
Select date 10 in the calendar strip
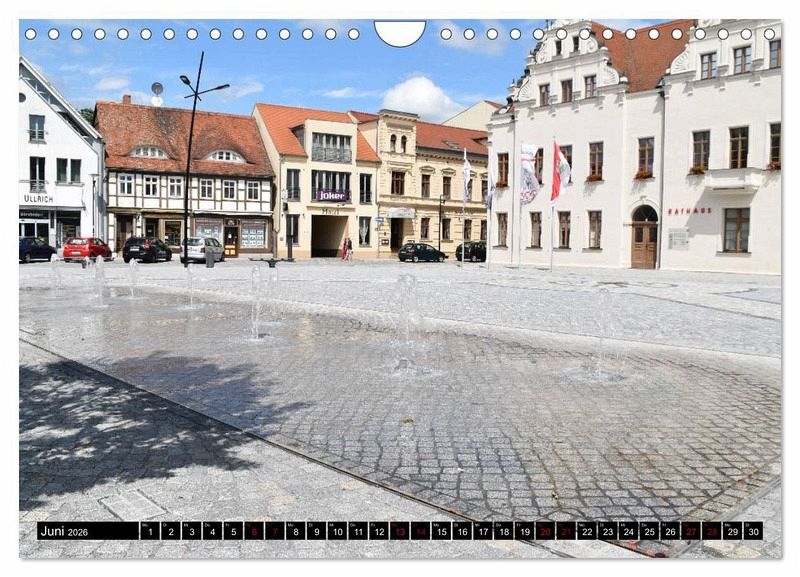pos(337,531)
